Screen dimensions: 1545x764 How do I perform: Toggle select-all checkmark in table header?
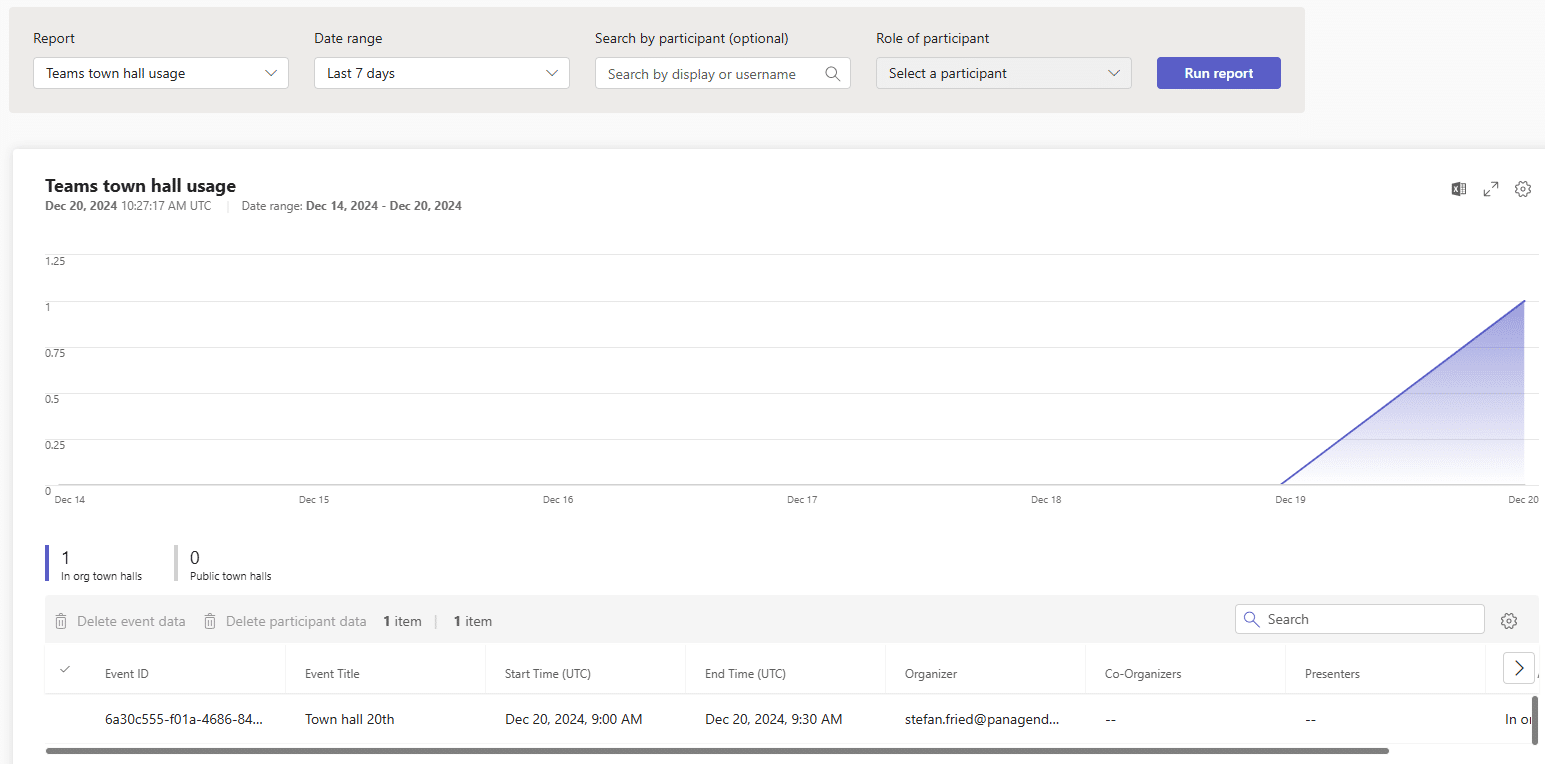coord(65,670)
